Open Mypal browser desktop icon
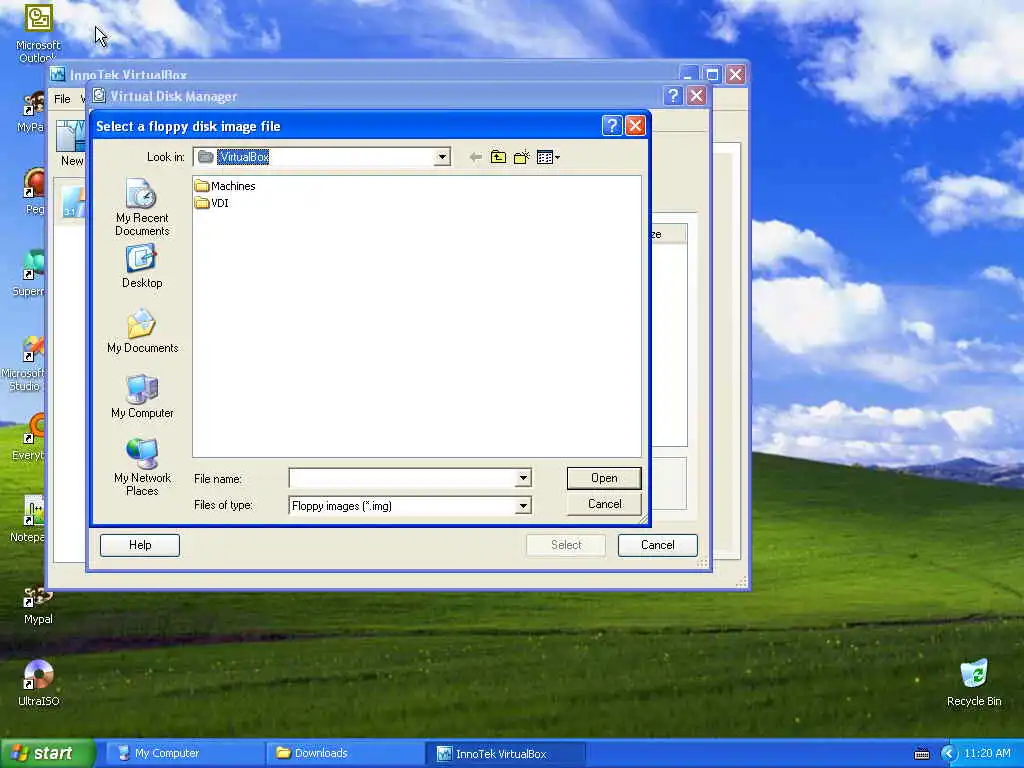This screenshot has height=768, width=1024. pos(38,605)
